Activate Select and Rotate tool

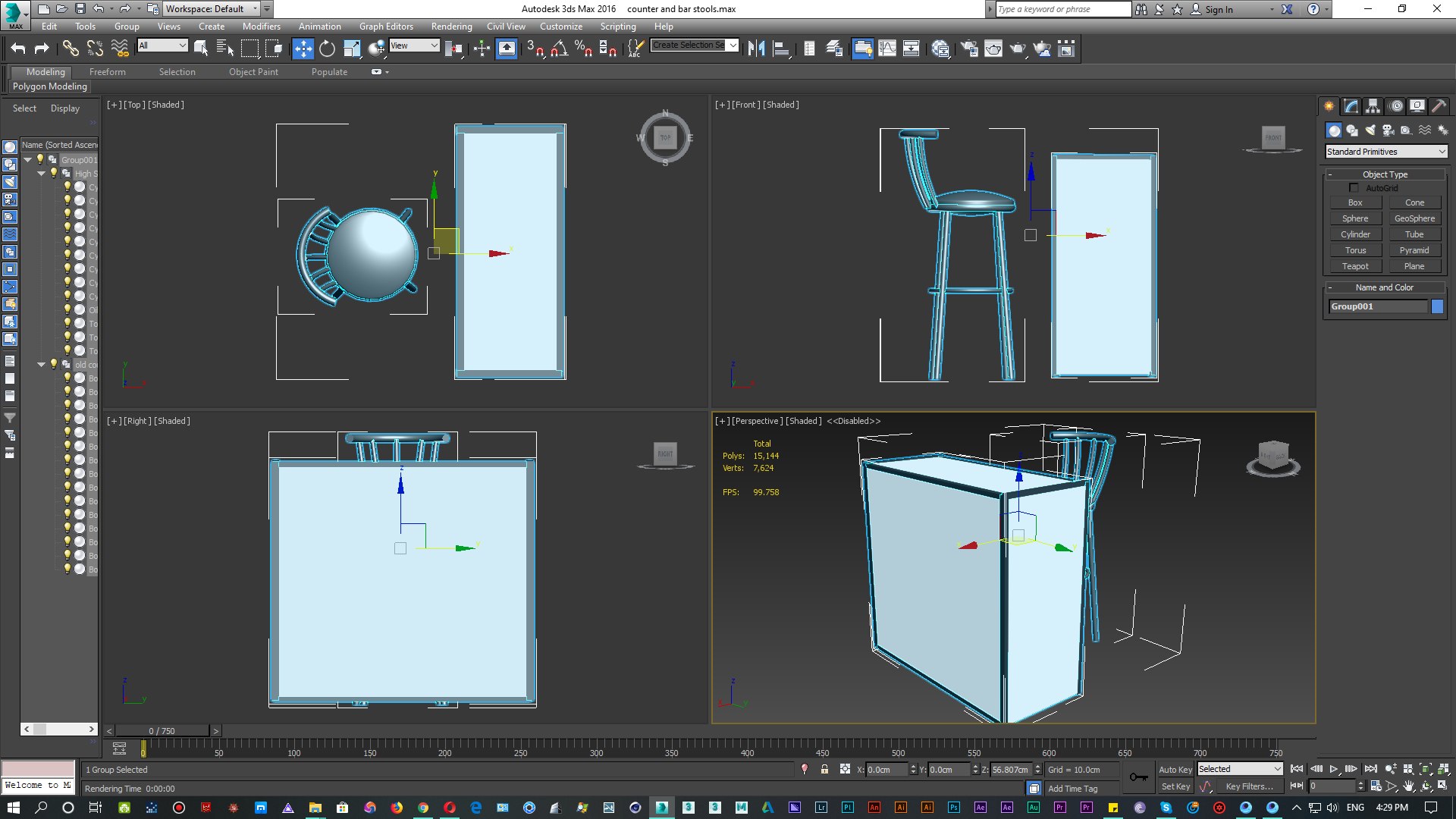pyautogui.click(x=327, y=49)
